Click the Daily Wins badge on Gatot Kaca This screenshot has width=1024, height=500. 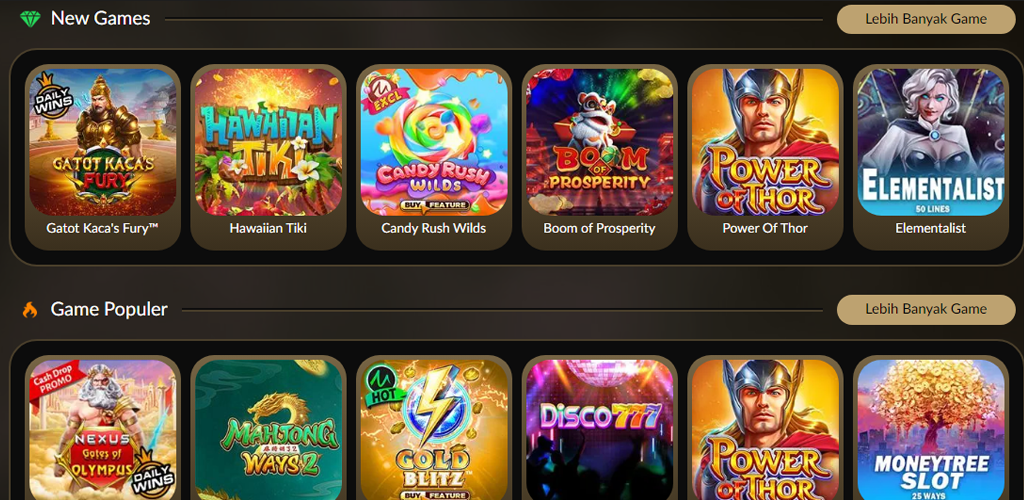pos(54,95)
